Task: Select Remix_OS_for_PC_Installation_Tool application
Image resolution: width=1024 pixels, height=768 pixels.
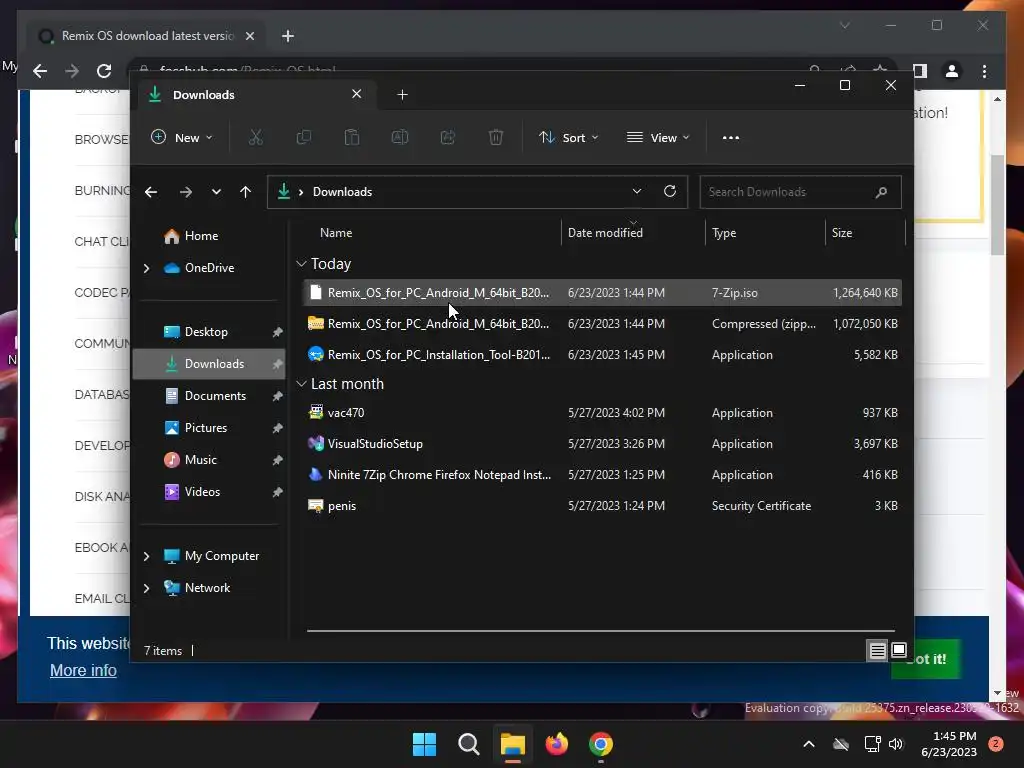Action: click(602, 355)
